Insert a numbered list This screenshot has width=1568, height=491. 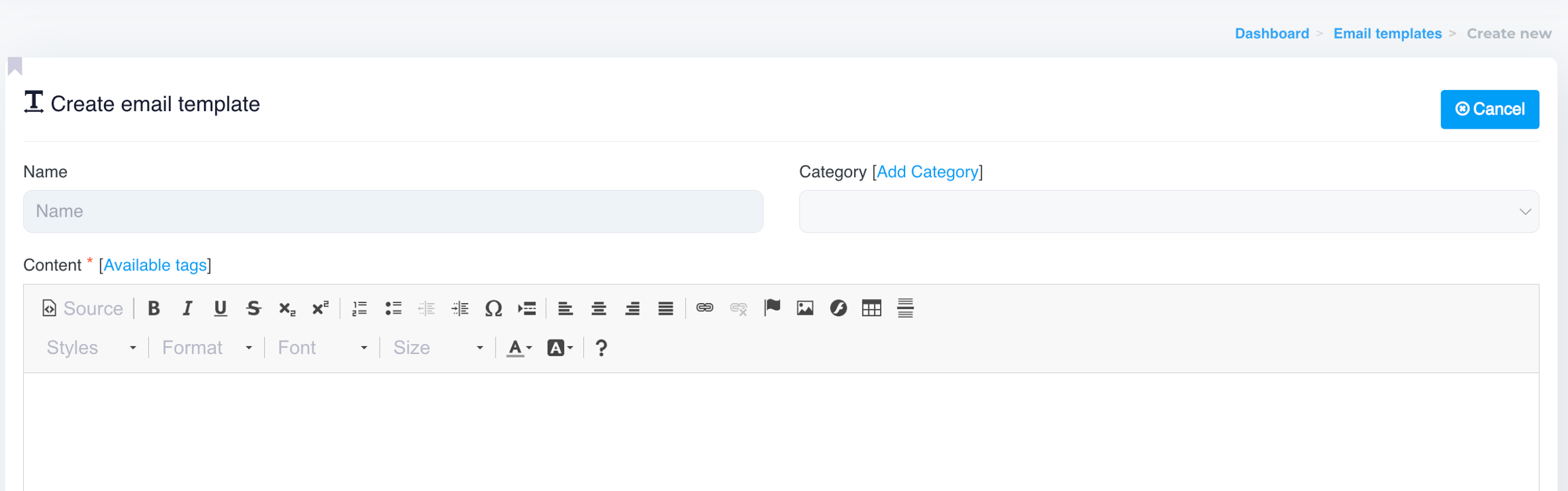tap(359, 308)
